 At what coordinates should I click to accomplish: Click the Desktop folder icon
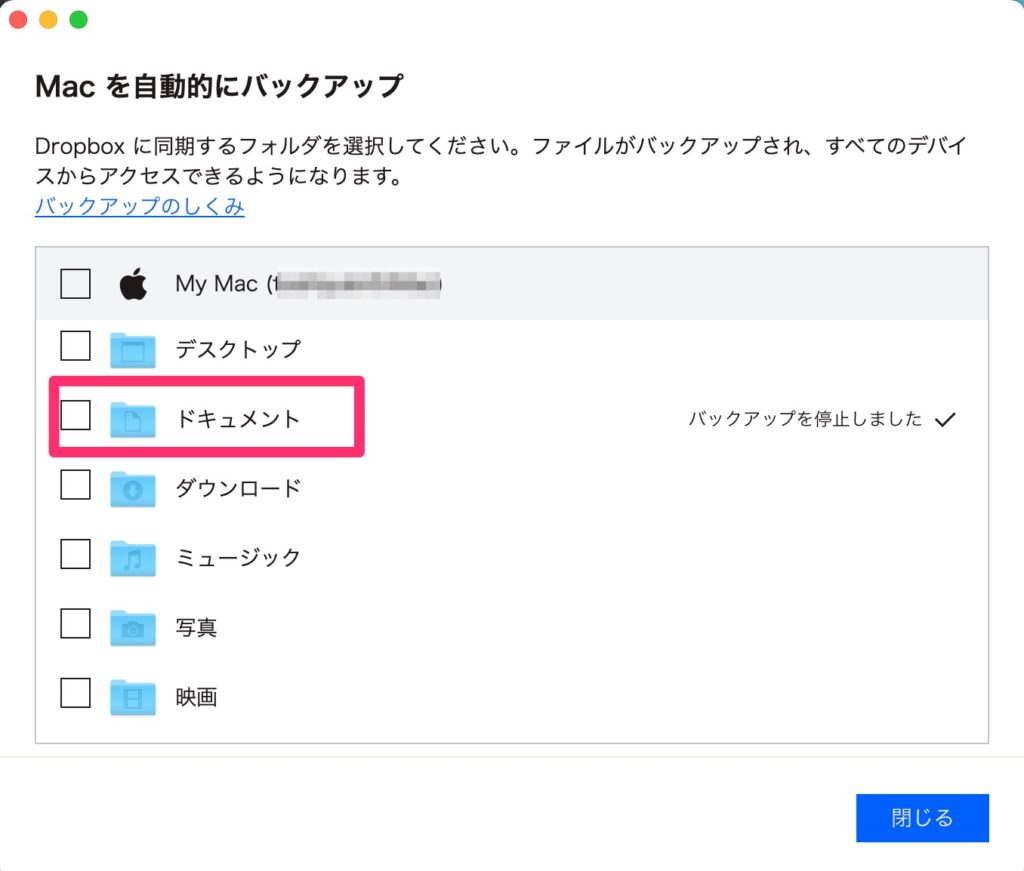pyautogui.click(x=133, y=349)
